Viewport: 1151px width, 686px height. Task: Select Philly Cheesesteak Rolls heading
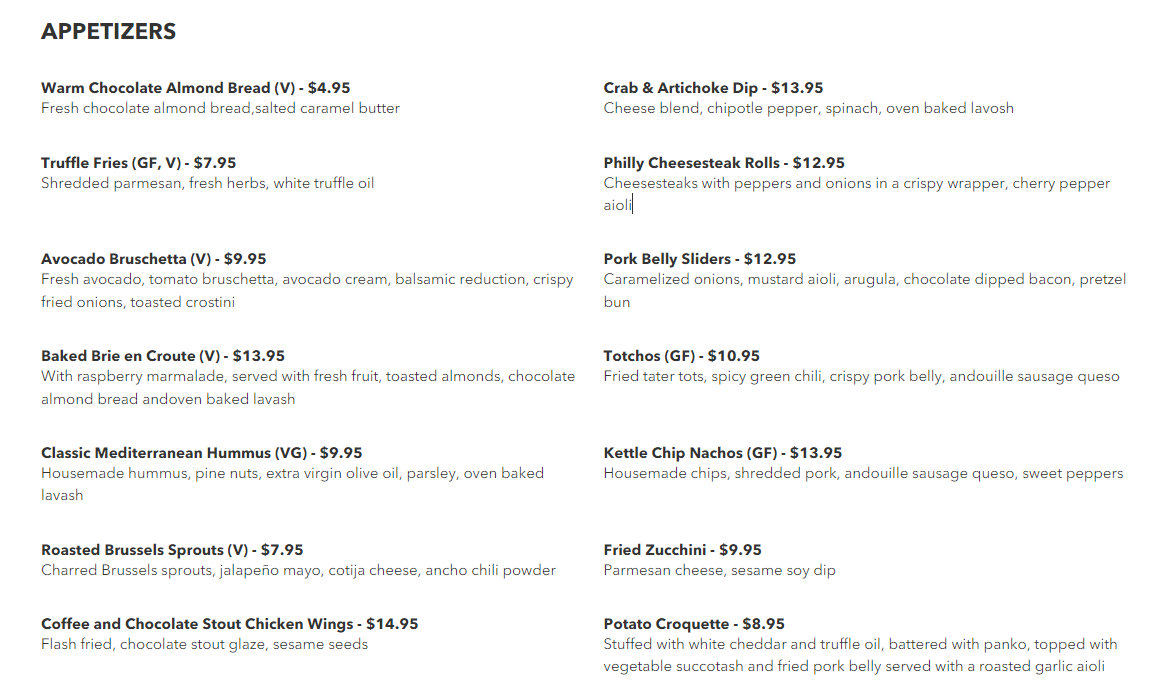click(x=724, y=163)
